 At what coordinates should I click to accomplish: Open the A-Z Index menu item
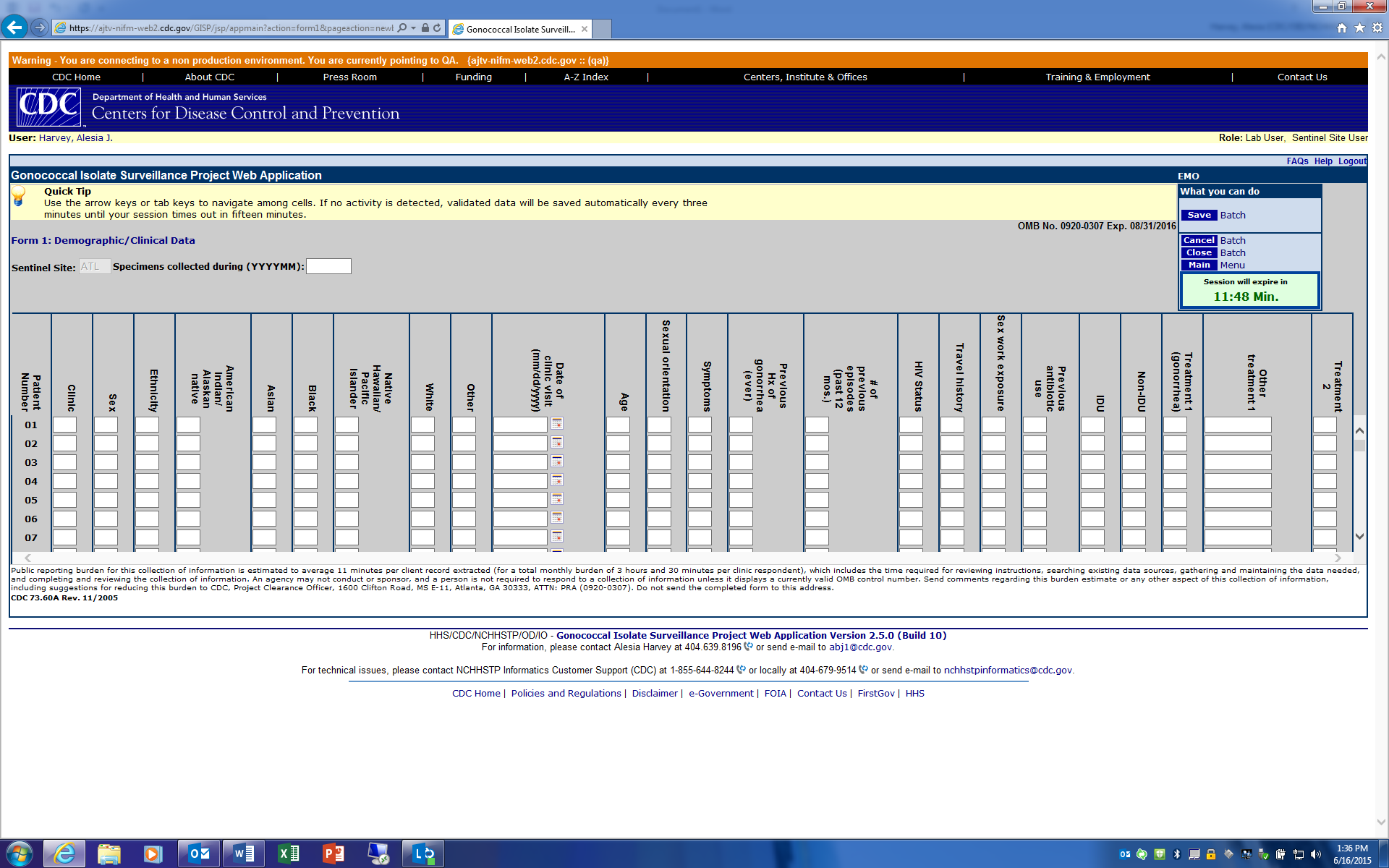[586, 77]
